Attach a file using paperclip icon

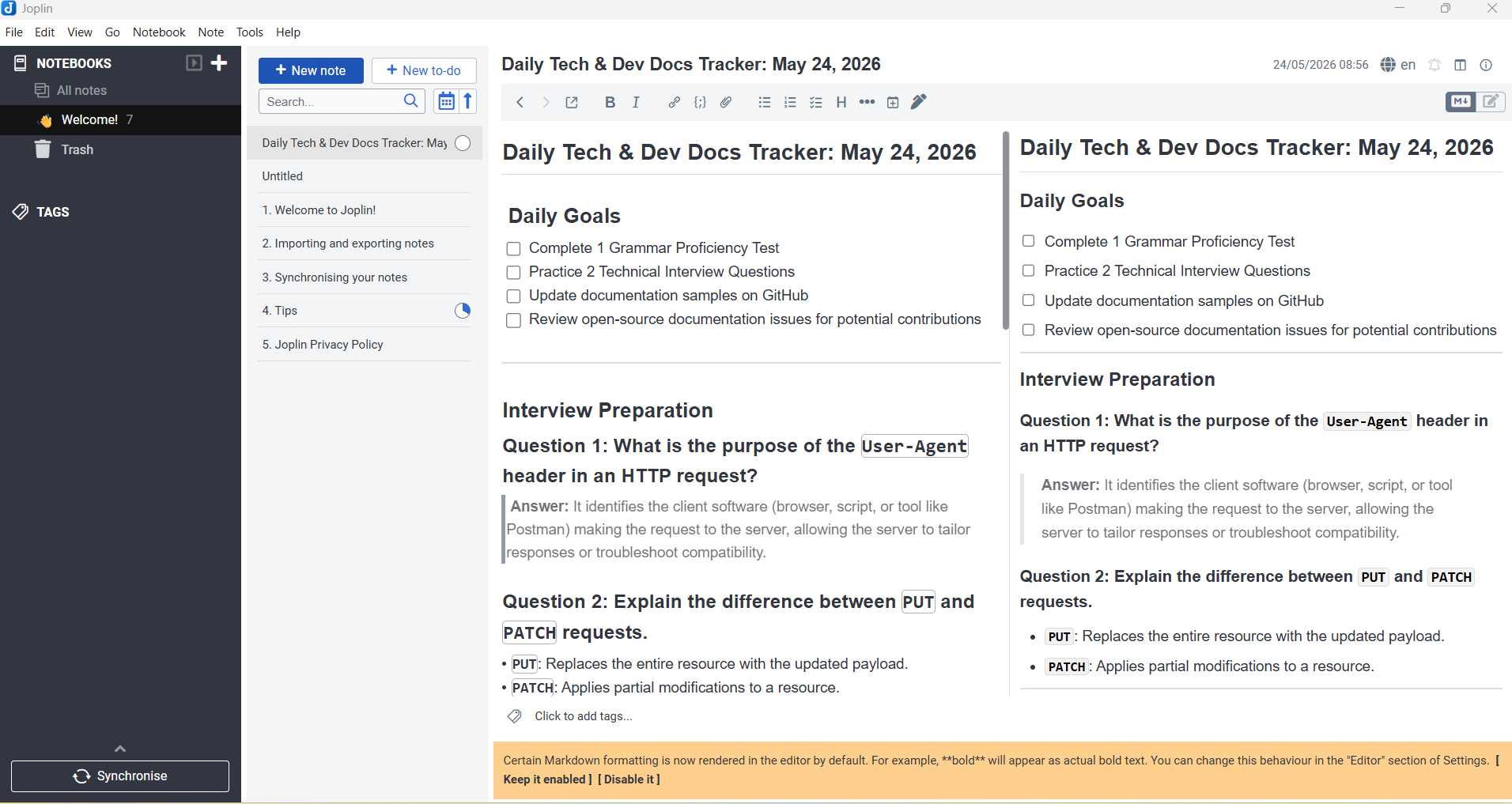coord(726,103)
